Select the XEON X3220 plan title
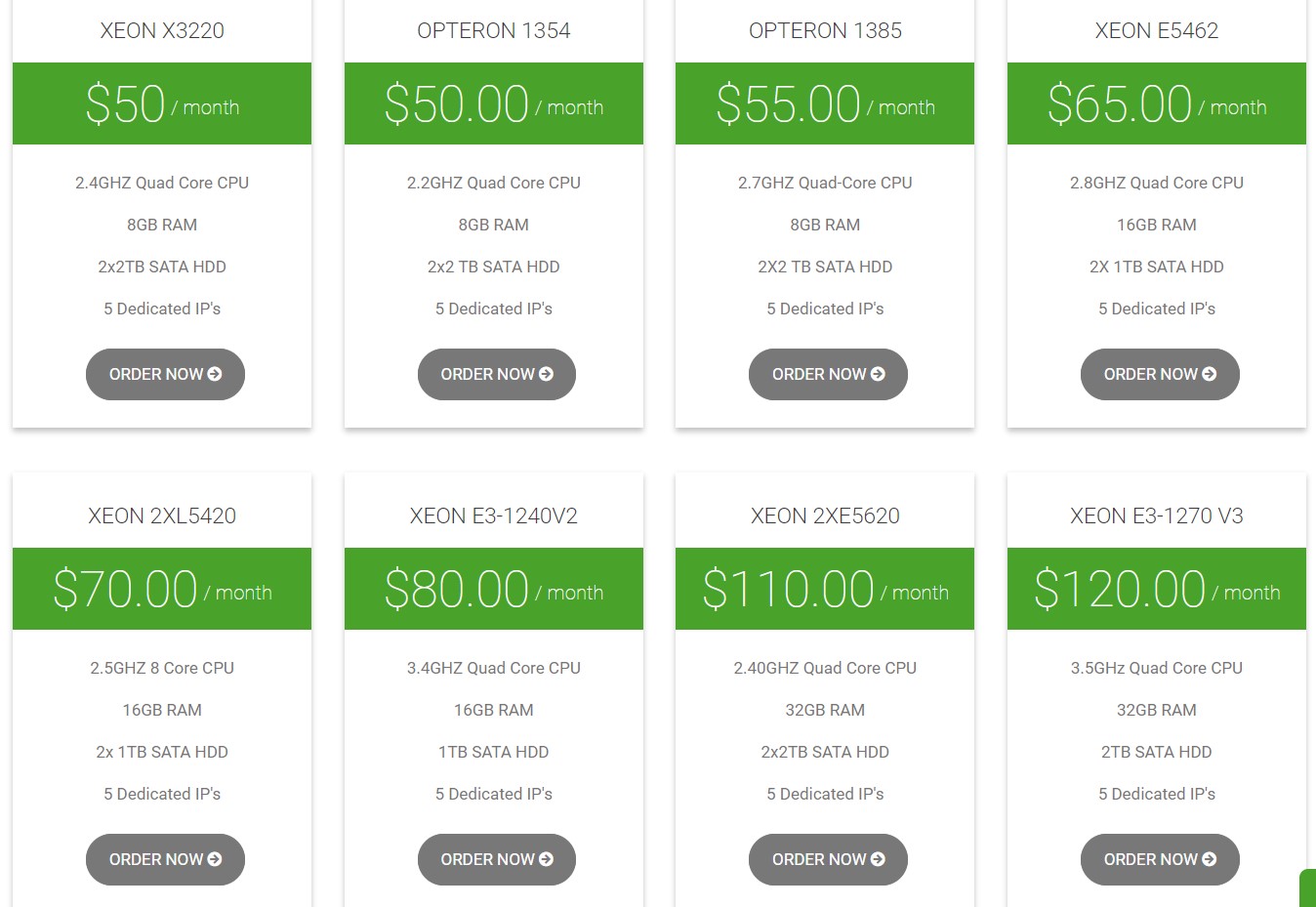Image resolution: width=1316 pixels, height=907 pixels. pos(162,30)
